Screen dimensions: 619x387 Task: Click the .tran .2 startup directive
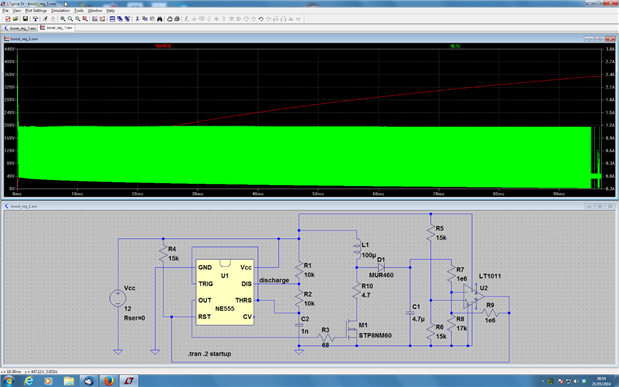click(x=209, y=354)
